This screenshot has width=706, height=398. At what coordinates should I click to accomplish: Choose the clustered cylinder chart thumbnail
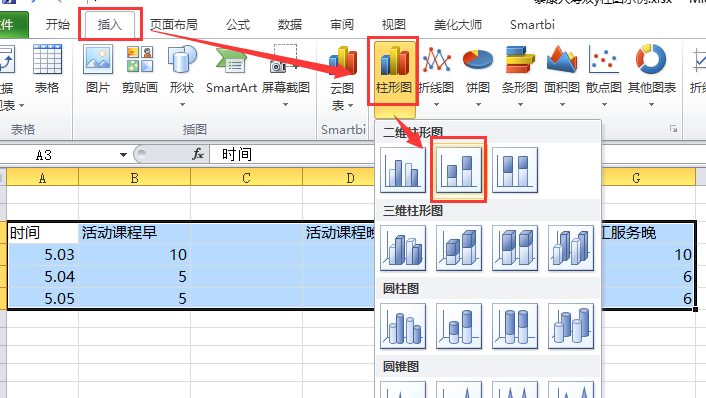tap(403, 326)
